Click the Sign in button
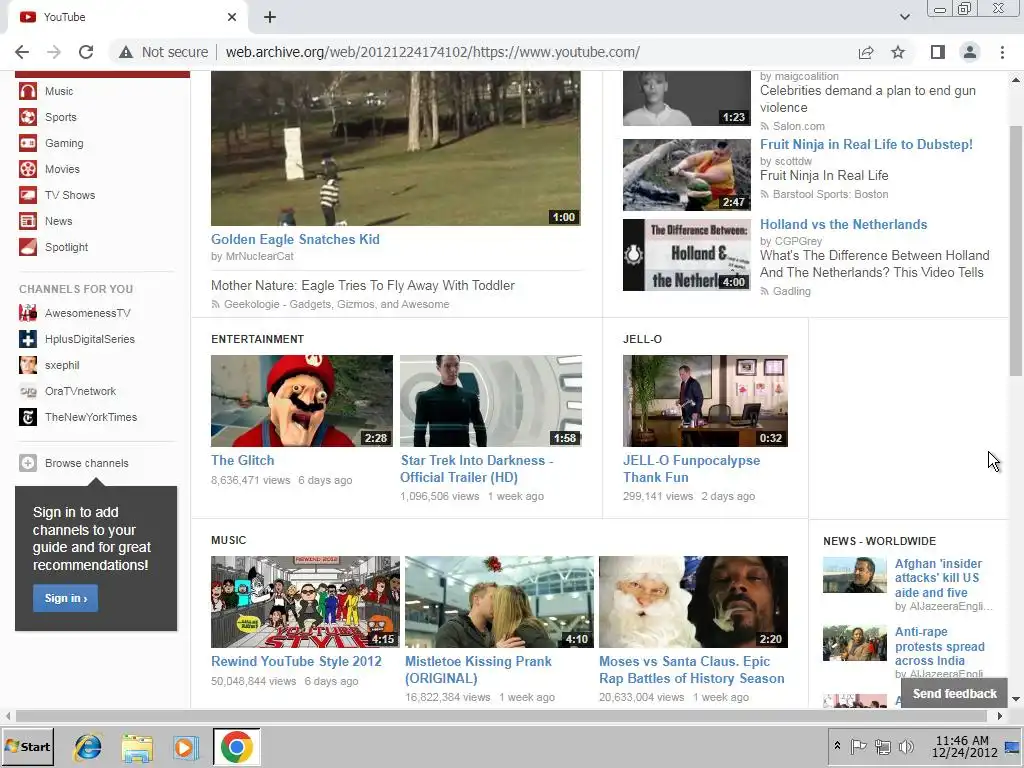 pos(65,598)
